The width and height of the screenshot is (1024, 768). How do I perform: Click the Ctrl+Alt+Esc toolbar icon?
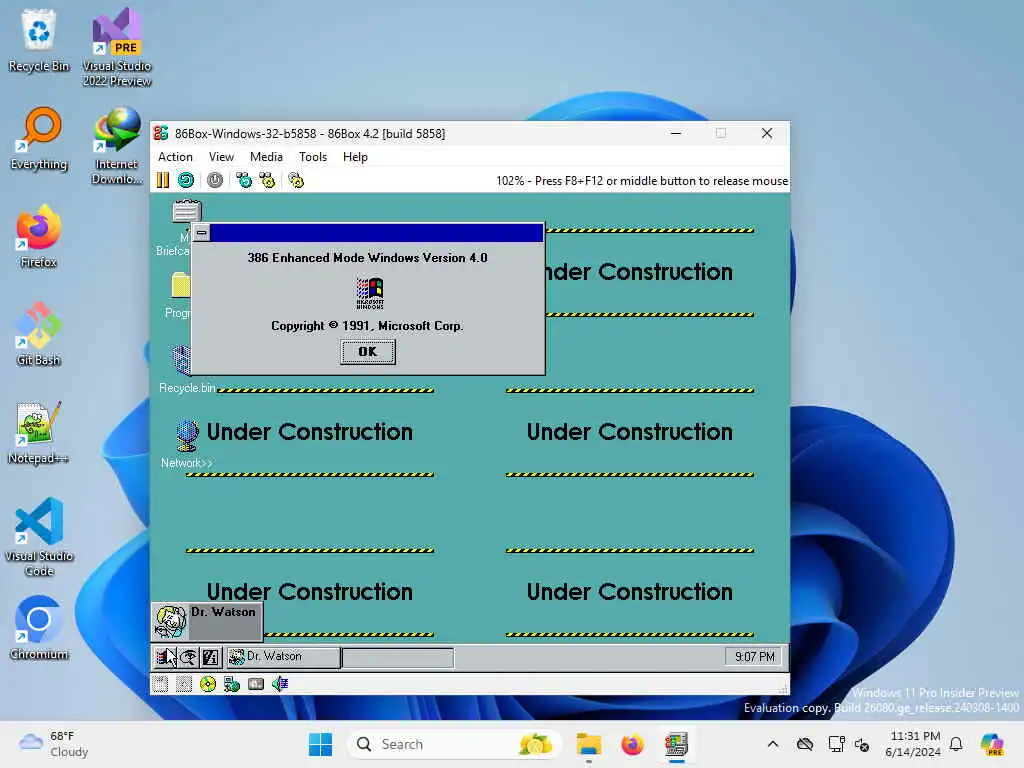[267, 180]
